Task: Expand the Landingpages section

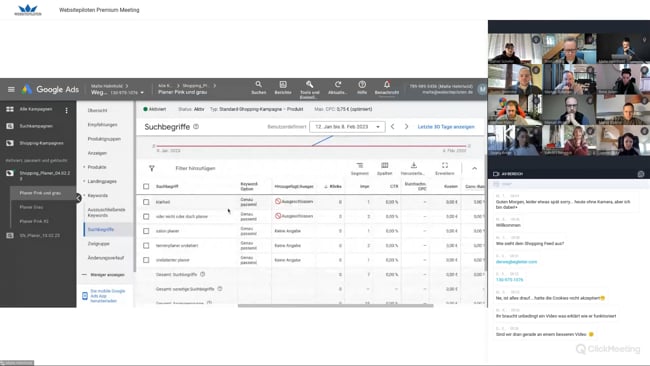Action: click(x=84, y=181)
